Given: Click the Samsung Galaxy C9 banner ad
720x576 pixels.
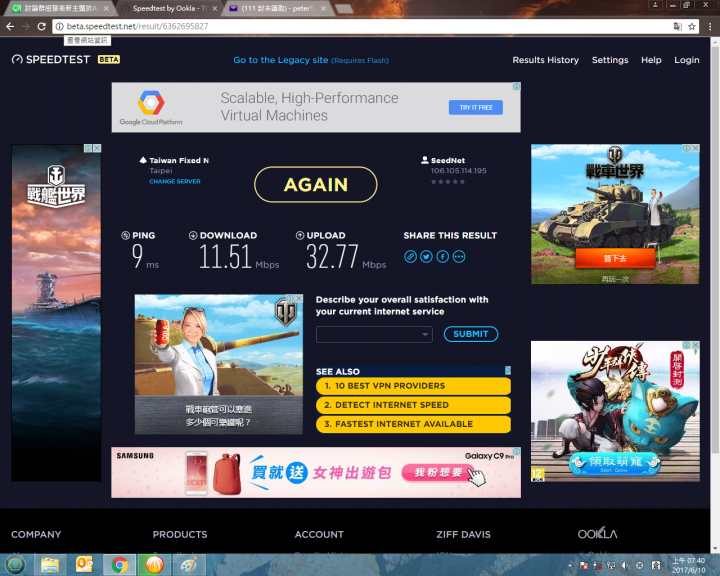Looking at the screenshot, I should click(316, 472).
